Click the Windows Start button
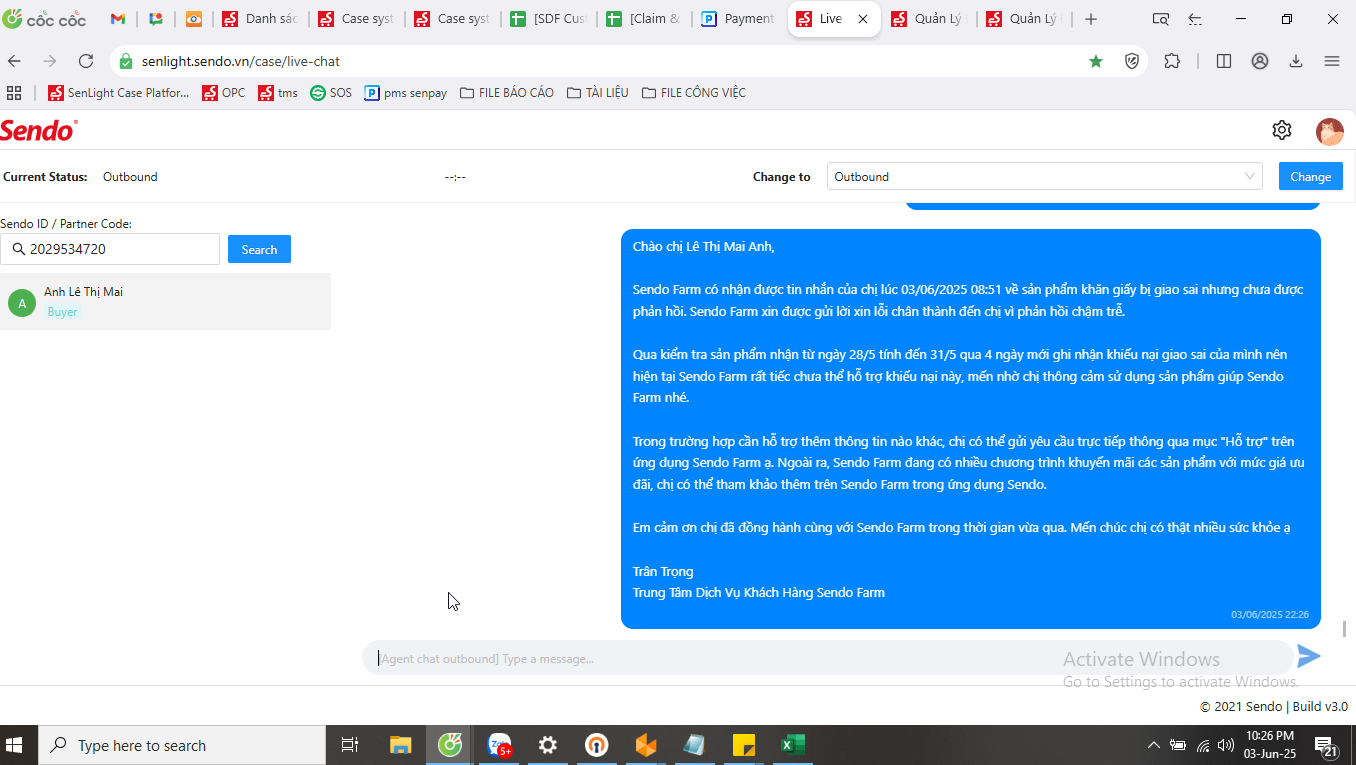Viewport: 1356px width, 765px height. (x=15, y=745)
